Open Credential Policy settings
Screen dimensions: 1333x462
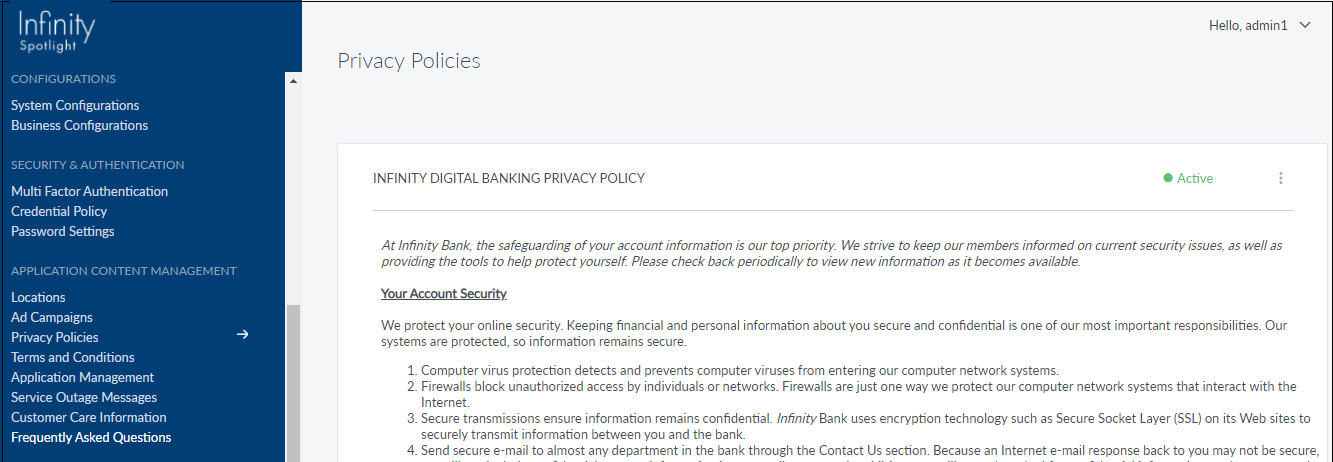pyautogui.click(x=59, y=211)
